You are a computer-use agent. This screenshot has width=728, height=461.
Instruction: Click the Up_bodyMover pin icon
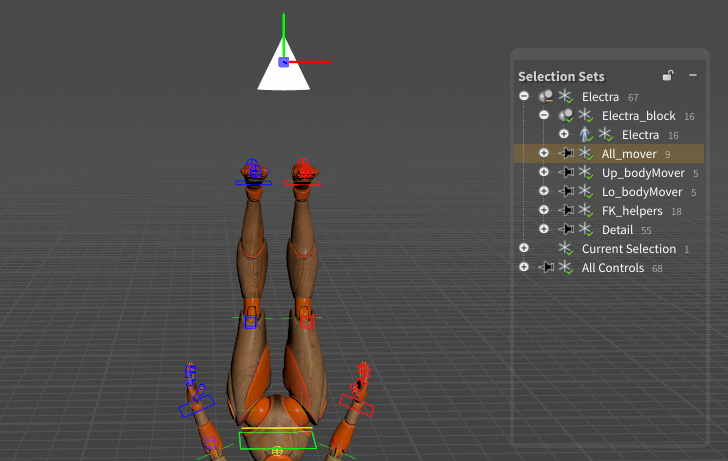[566, 172]
